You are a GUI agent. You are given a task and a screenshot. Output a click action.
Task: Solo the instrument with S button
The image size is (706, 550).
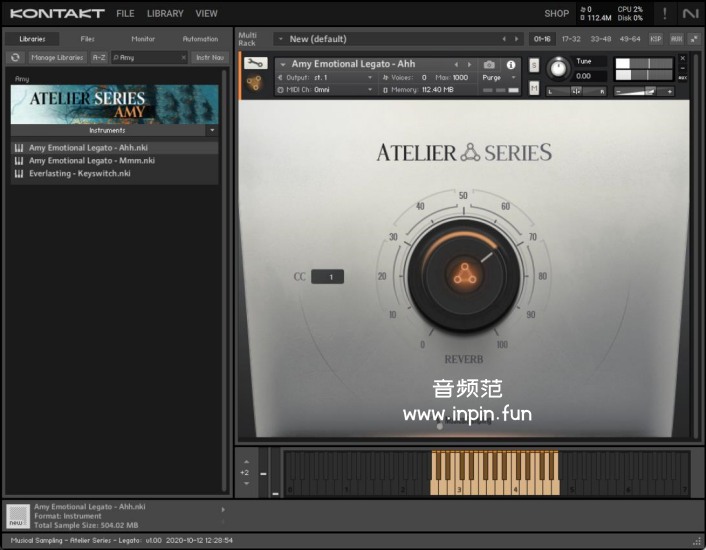tap(534, 65)
